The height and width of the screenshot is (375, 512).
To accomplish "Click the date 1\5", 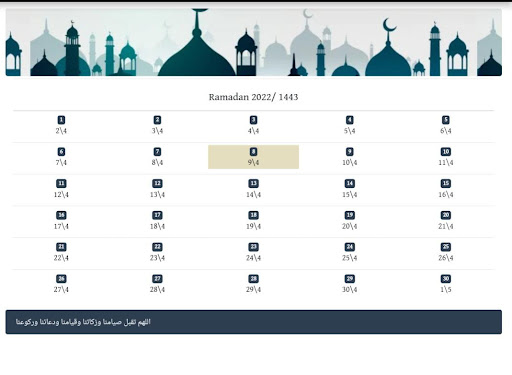I will click(x=446, y=289).
